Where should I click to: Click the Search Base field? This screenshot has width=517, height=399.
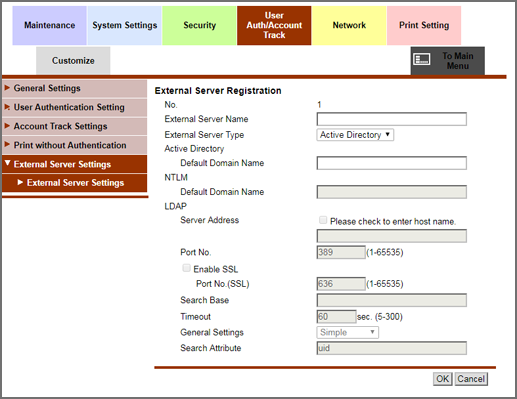point(392,300)
